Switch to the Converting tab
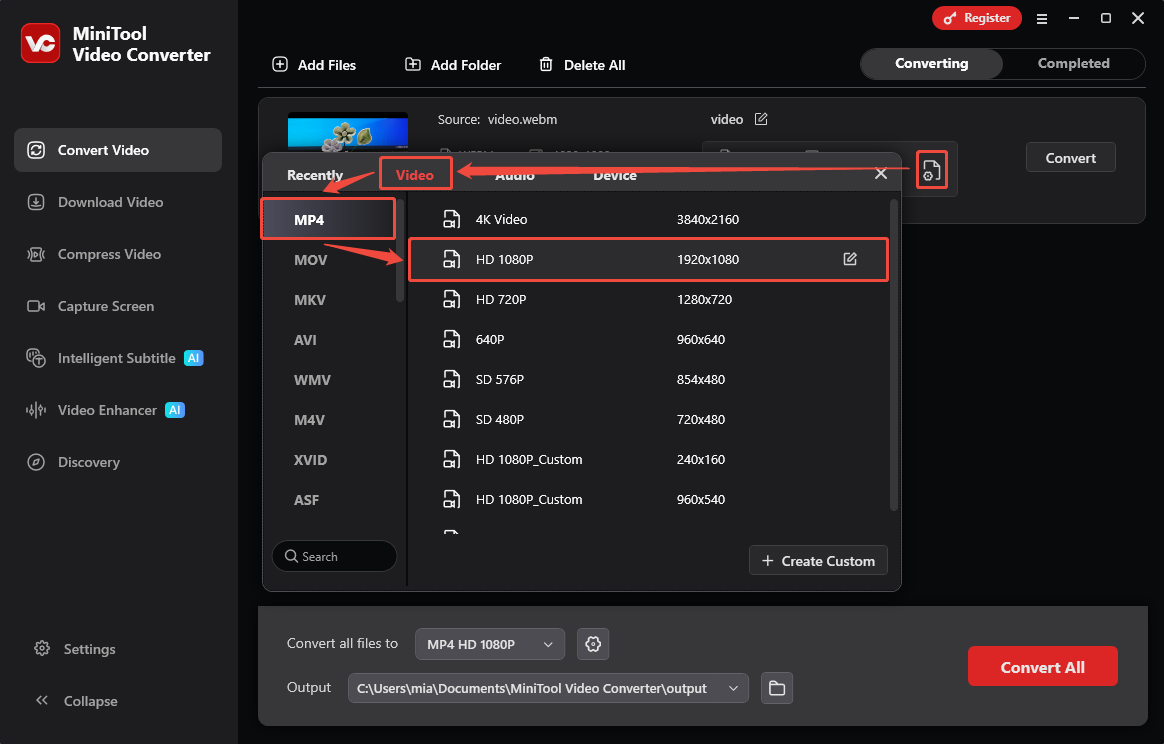 [x=932, y=64]
